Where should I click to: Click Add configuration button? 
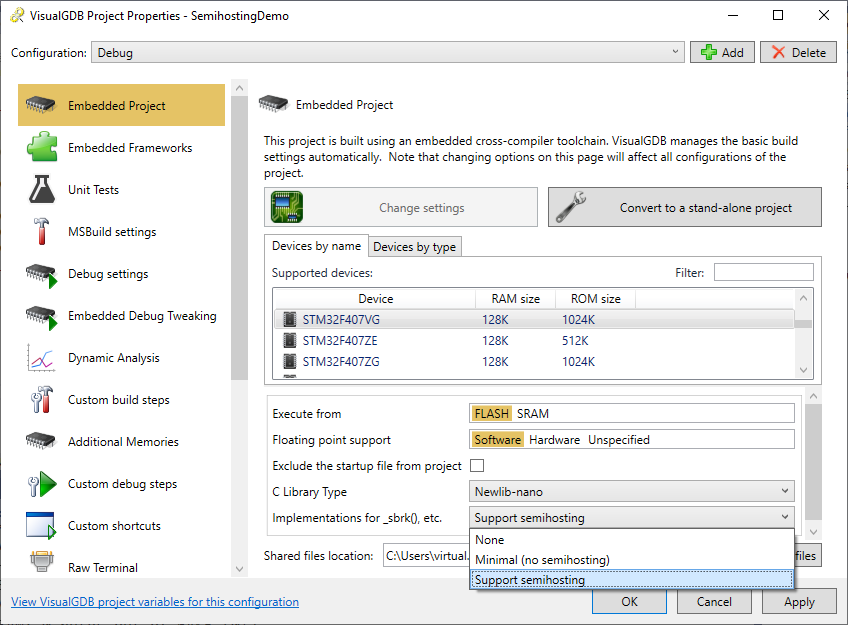(x=722, y=52)
